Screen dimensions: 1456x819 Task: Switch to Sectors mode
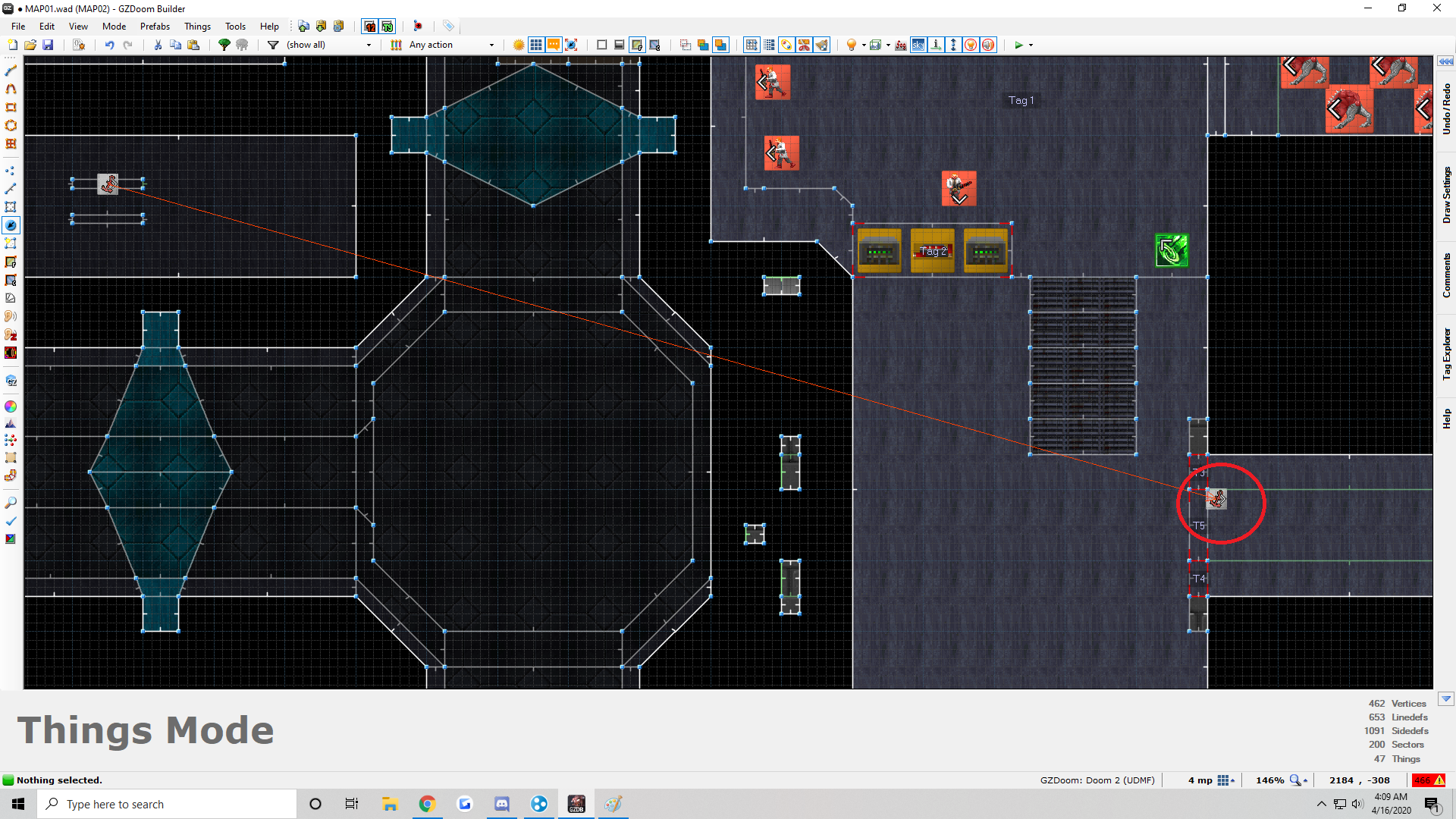pyautogui.click(x=11, y=207)
